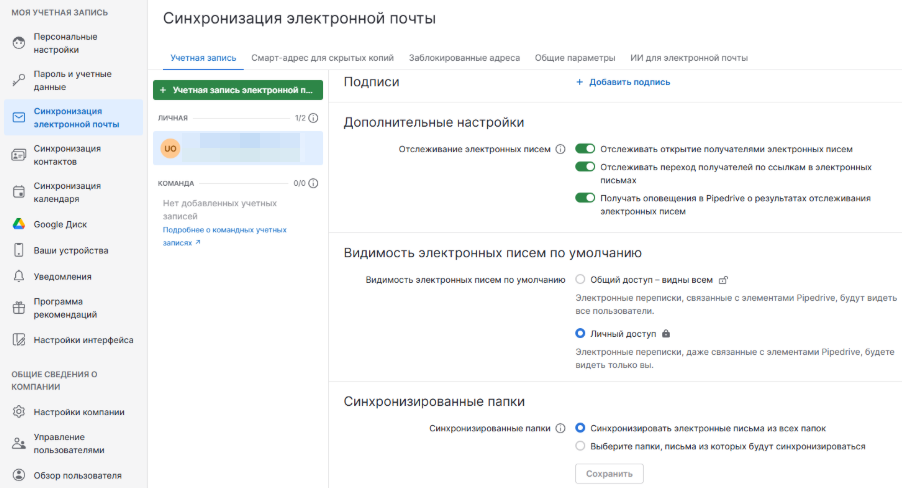This screenshot has width=921, height=488.
Task: Click external-link arrow after командных учетных записях
Action: click(x=198, y=242)
